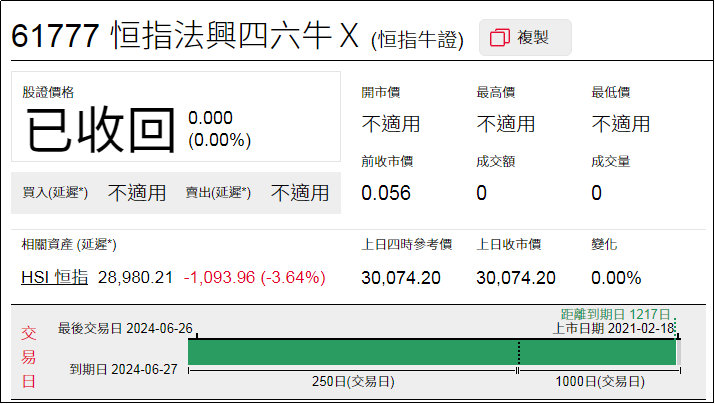Click the 1000日(交易日) scale label

[600, 381]
